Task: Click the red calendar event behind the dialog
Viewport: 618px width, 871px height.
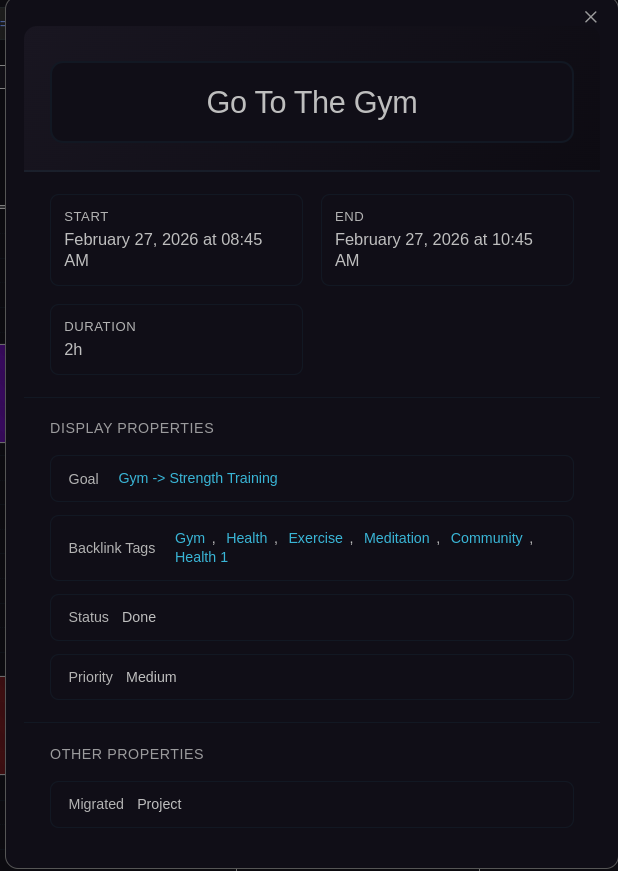Action: tap(2, 725)
